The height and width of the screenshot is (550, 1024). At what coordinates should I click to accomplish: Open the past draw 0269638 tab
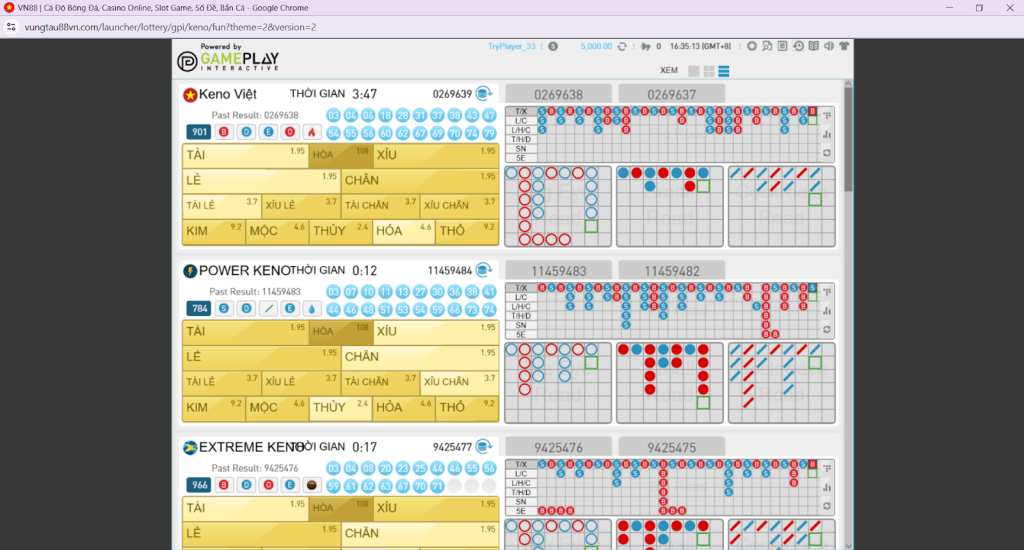(x=558, y=94)
